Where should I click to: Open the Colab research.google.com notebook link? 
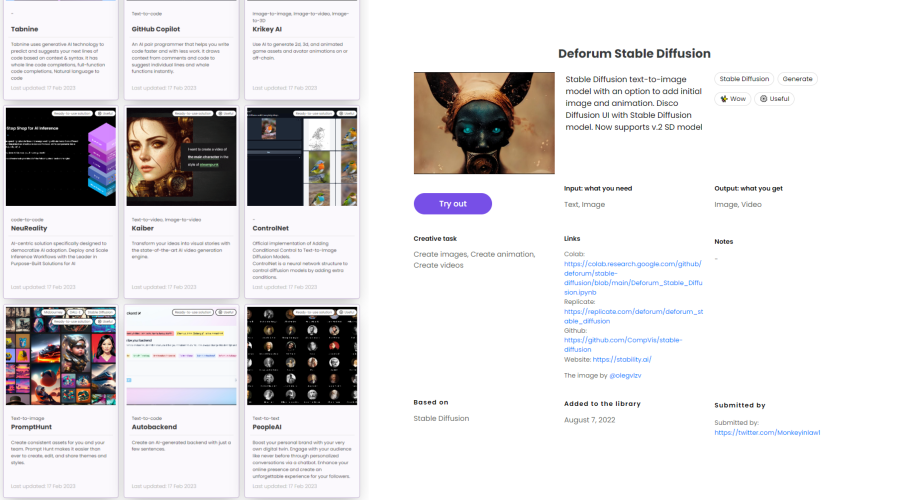pyautogui.click(x=633, y=278)
